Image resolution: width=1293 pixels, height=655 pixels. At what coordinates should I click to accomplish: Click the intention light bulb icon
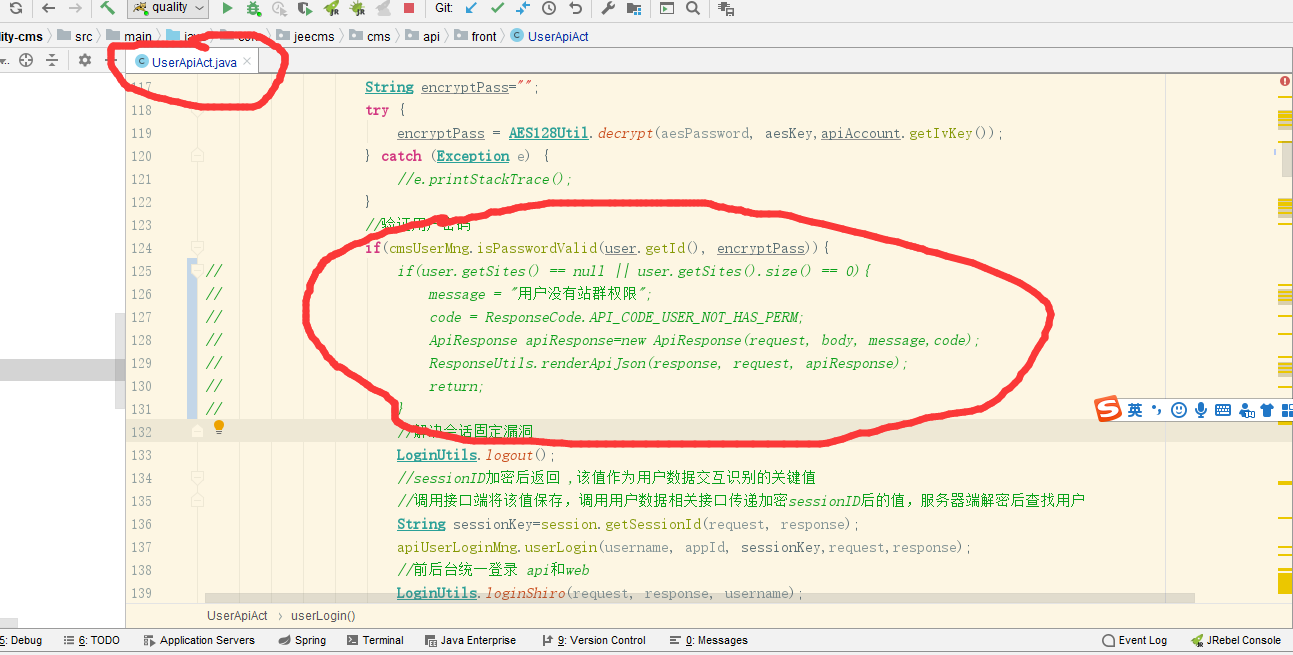(x=219, y=428)
